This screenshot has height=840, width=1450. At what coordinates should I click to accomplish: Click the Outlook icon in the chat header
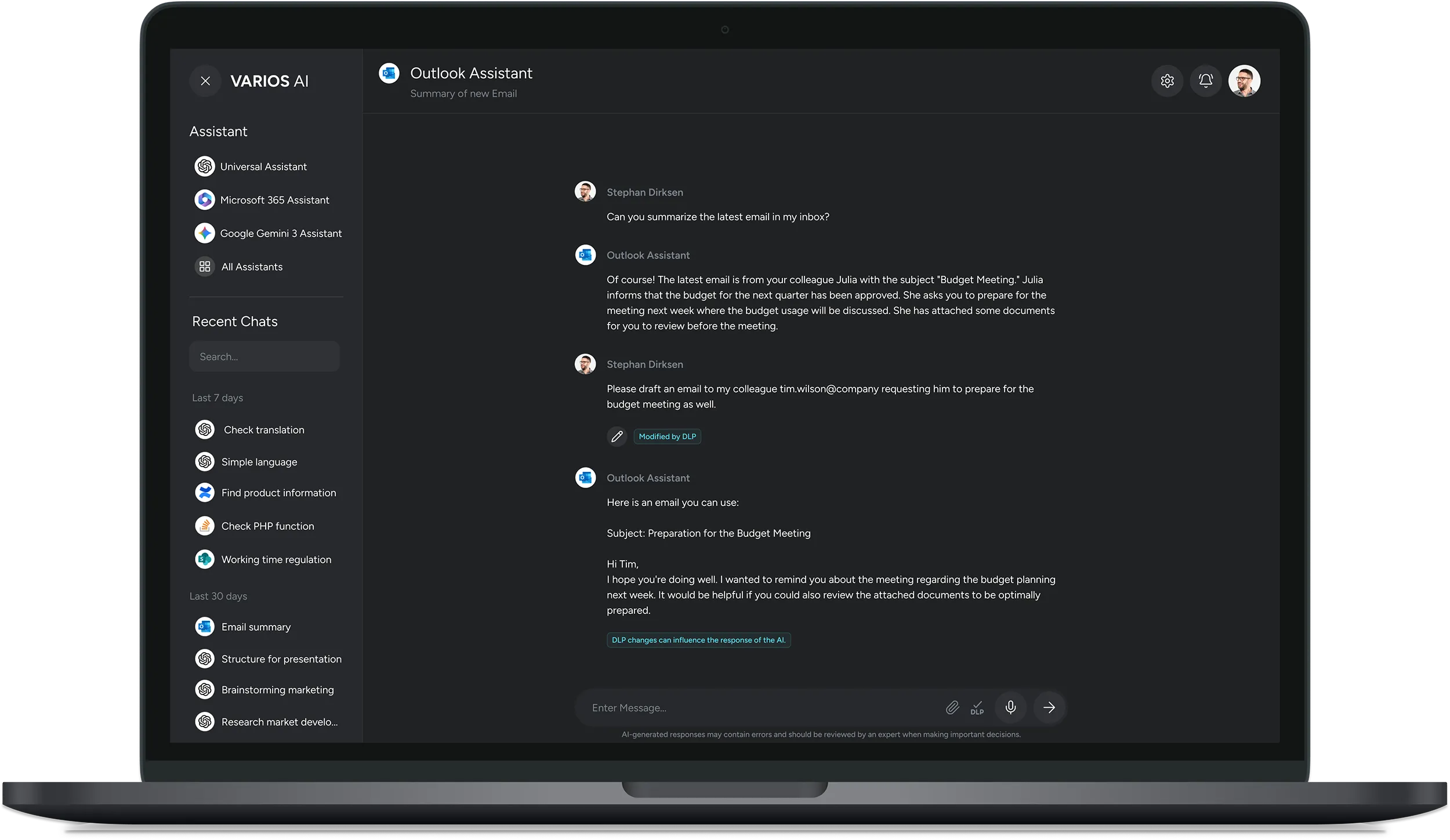(389, 74)
